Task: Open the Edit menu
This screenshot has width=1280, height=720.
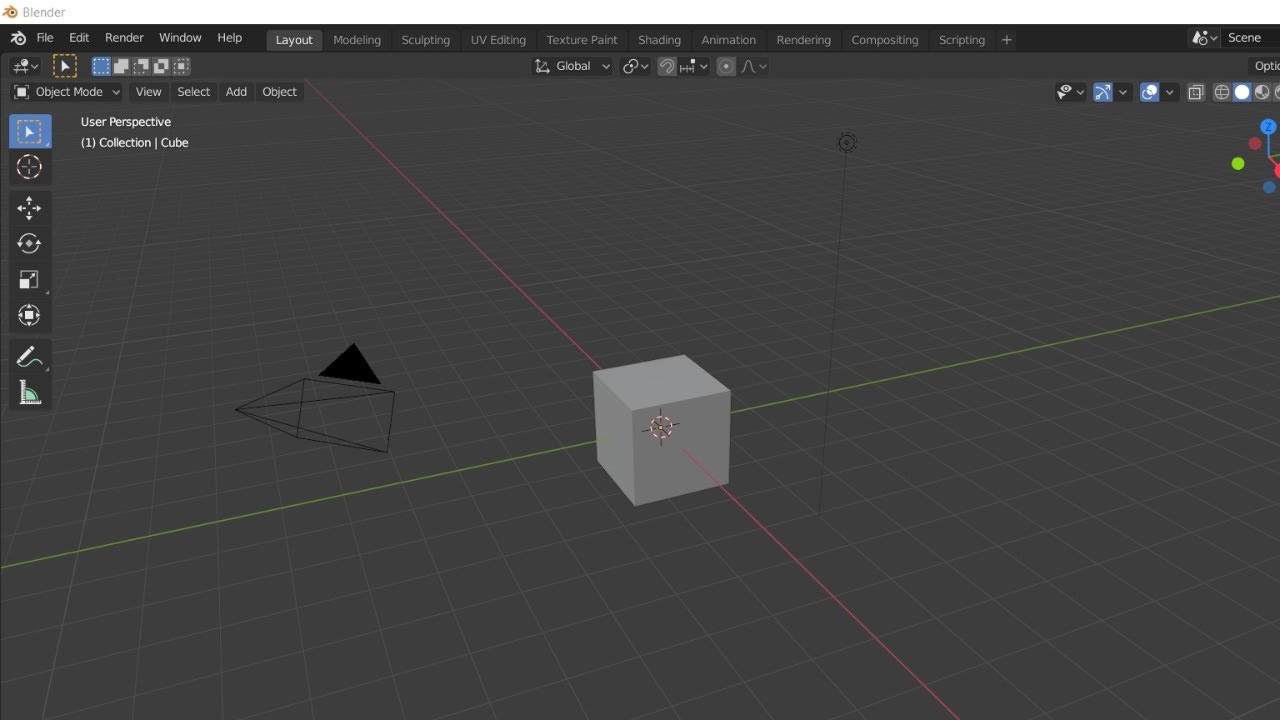Action: click(79, 38)
